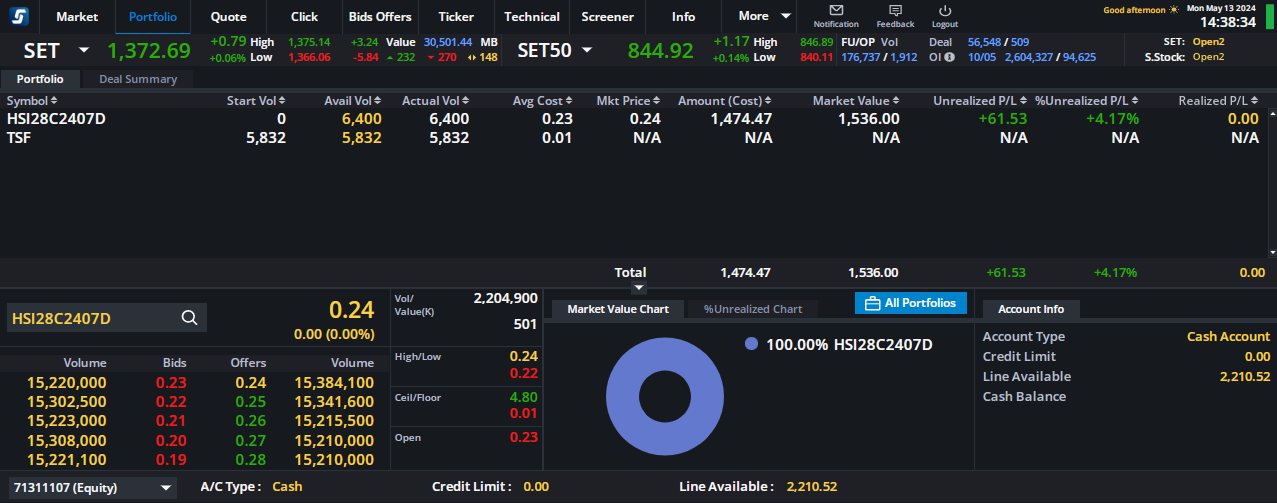Switch to the %Unrealized Chart tab
Image resolution: width=1277 pixels, height=503 pixels.
point(752,309)
